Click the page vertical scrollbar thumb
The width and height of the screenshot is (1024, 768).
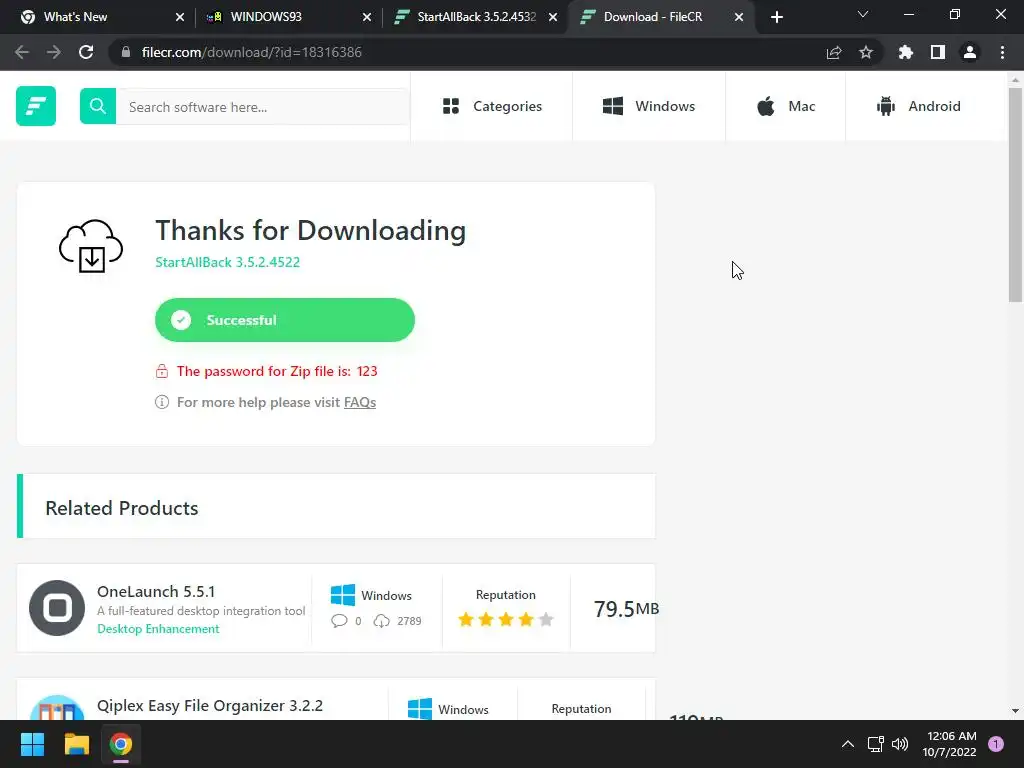1015,195
